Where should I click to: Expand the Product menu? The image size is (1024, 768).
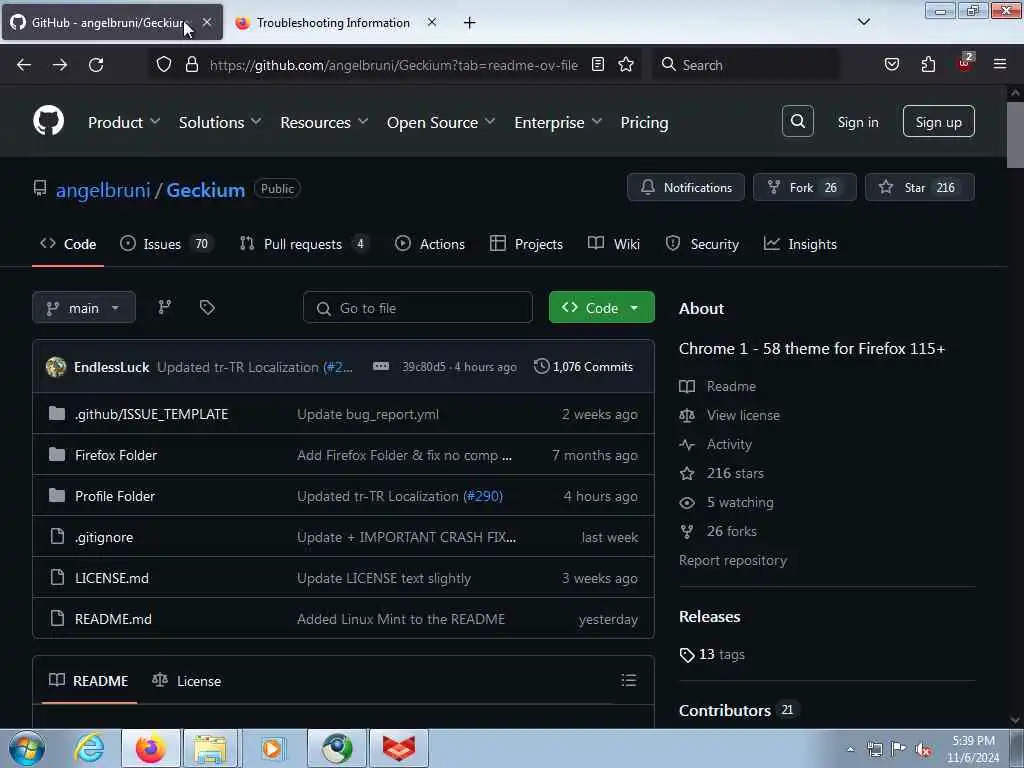coord(123,122)
